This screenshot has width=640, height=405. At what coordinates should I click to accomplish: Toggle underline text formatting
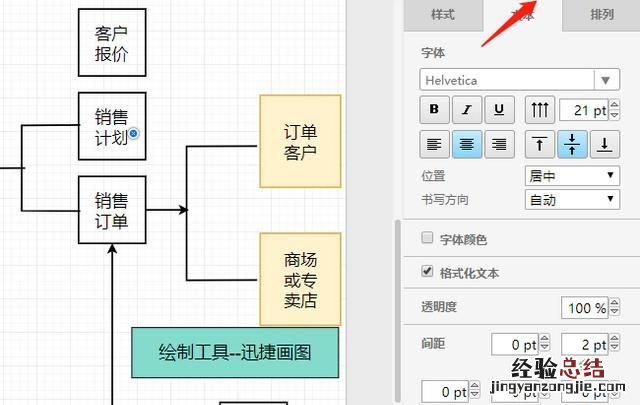[499, 109]
